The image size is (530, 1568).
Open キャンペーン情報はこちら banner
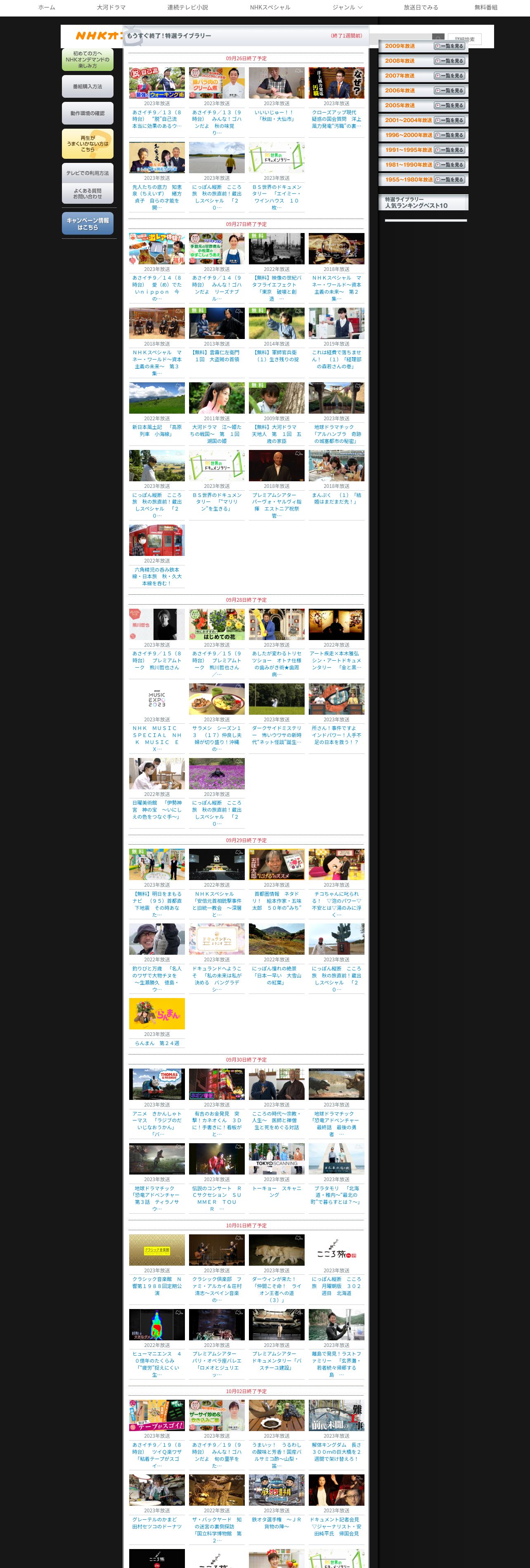(x=88, y=224)
